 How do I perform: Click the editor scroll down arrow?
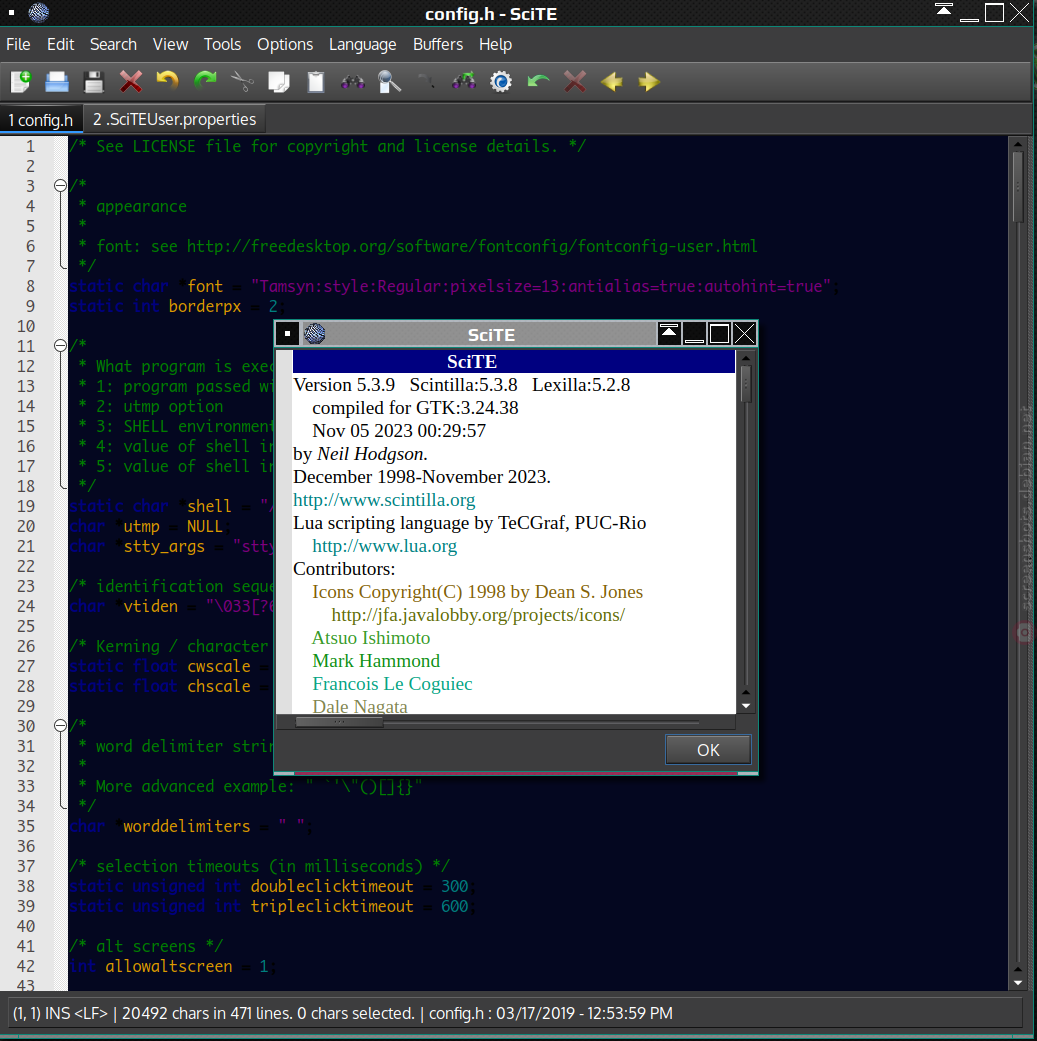click(1018, 983)
